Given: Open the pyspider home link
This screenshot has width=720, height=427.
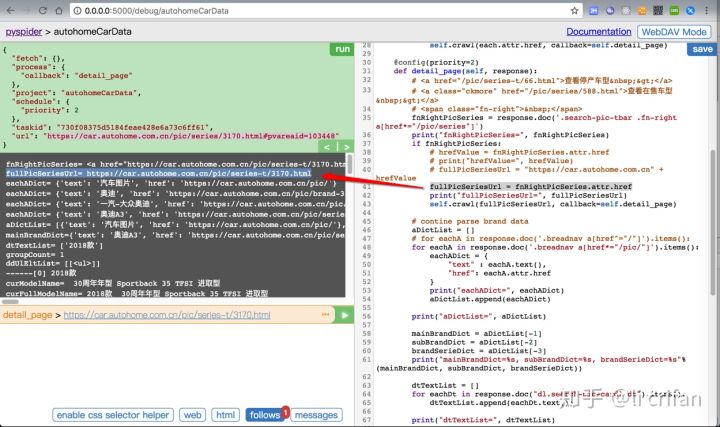Looking at the screenshot, I should [x=23, y=32].
